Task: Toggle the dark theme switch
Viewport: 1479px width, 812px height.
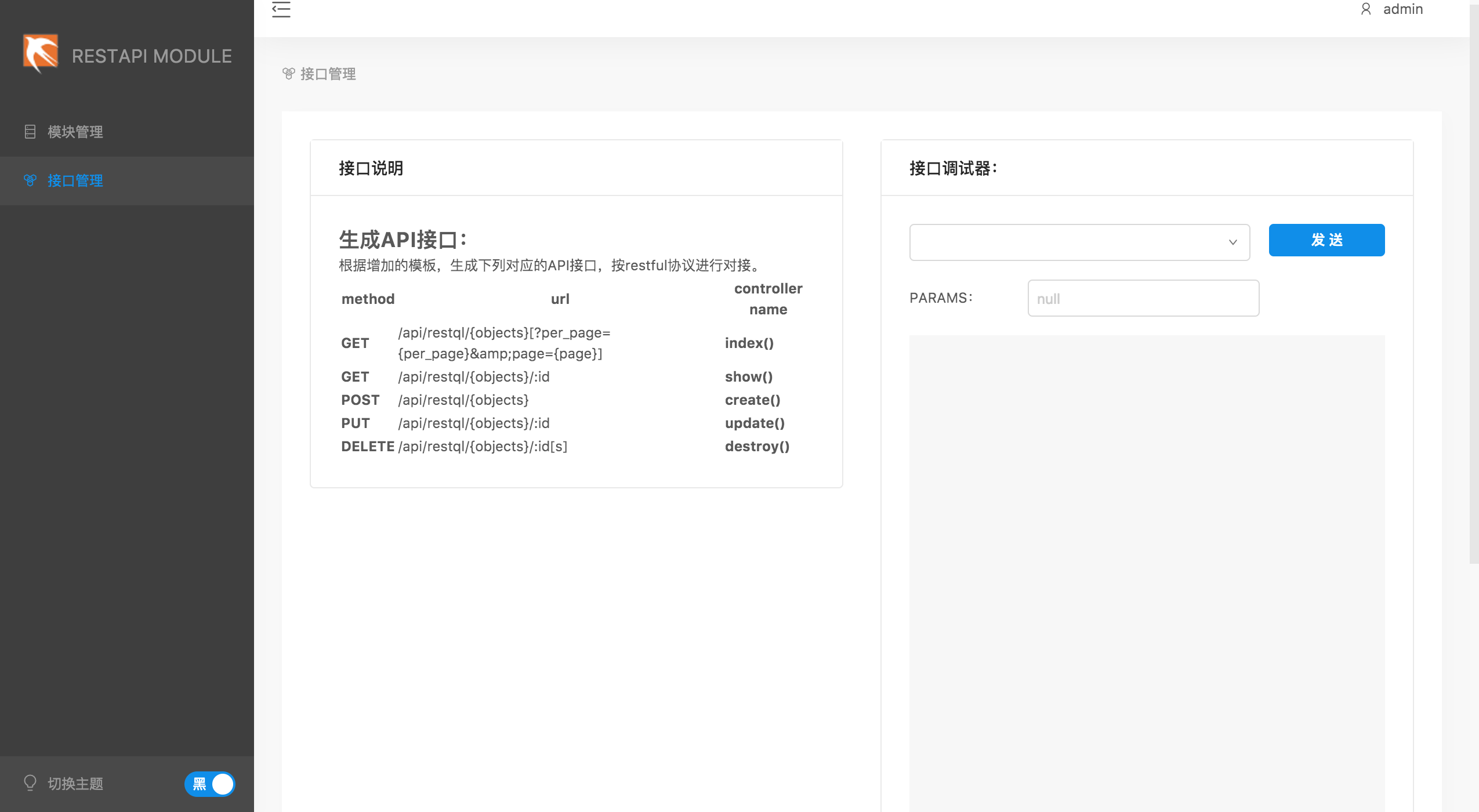Action: (209, 784)
